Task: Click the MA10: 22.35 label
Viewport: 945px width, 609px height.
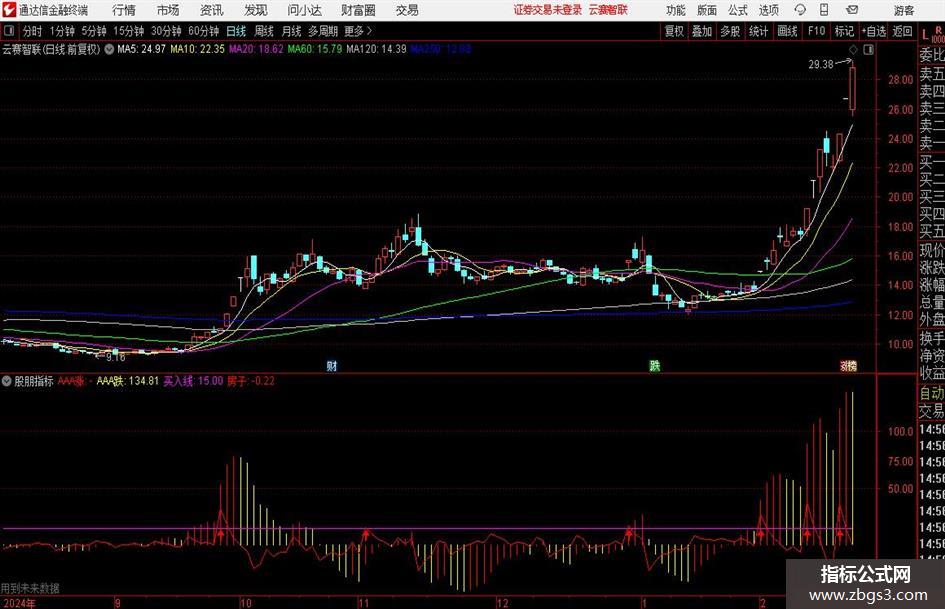Action: tap(197, 49)
